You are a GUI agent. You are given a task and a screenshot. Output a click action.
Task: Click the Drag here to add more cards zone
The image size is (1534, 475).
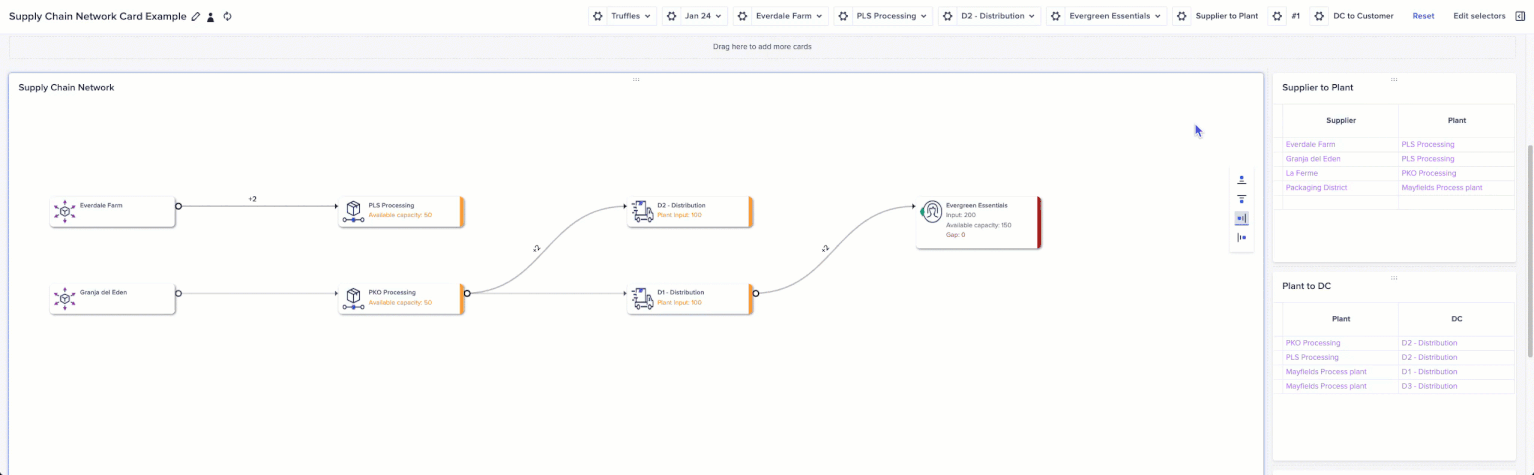(762, 46)
